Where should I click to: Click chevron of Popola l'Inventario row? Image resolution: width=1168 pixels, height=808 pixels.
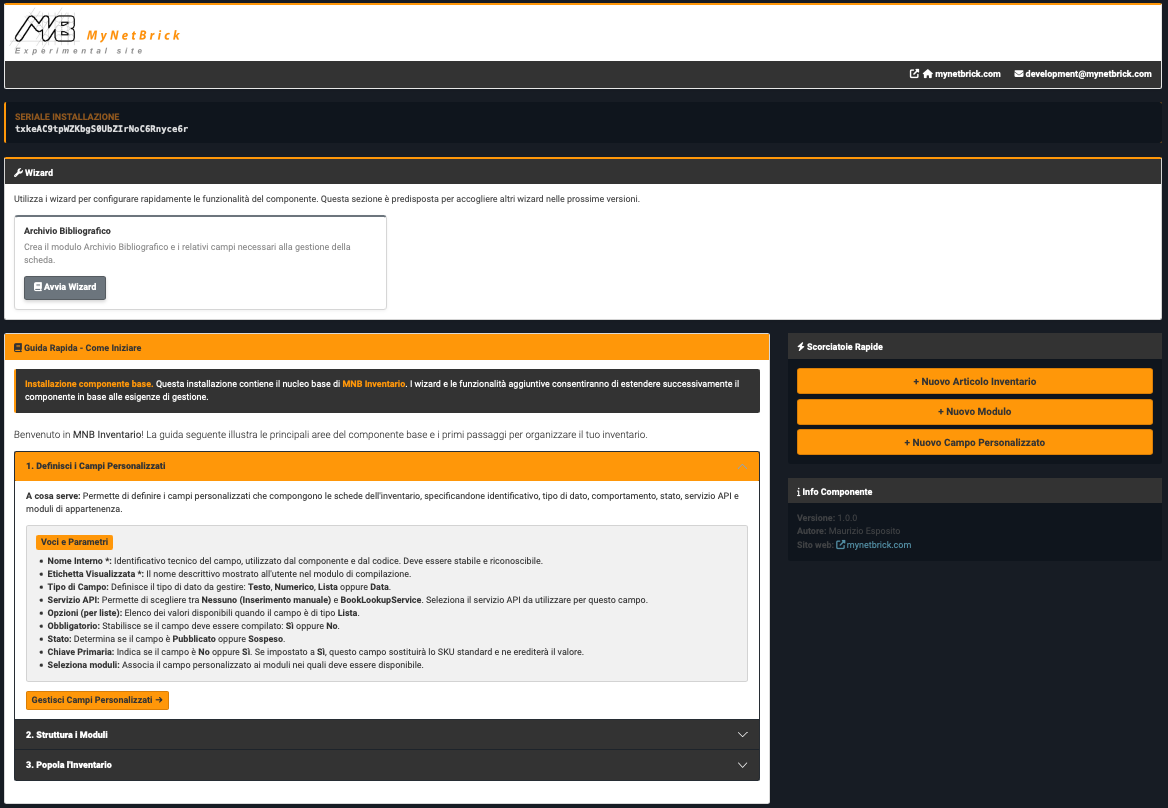(742, 765)
